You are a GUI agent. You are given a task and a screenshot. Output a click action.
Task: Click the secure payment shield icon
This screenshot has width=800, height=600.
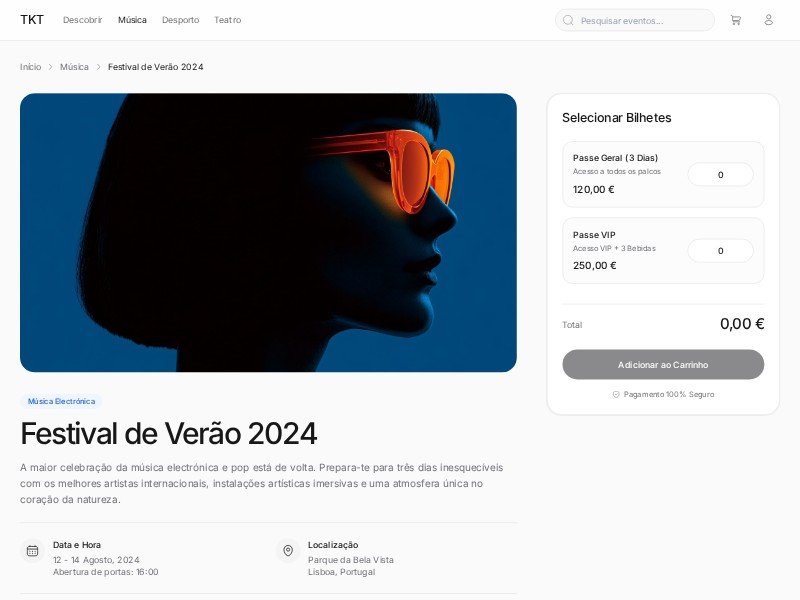(x=616, y=394)
